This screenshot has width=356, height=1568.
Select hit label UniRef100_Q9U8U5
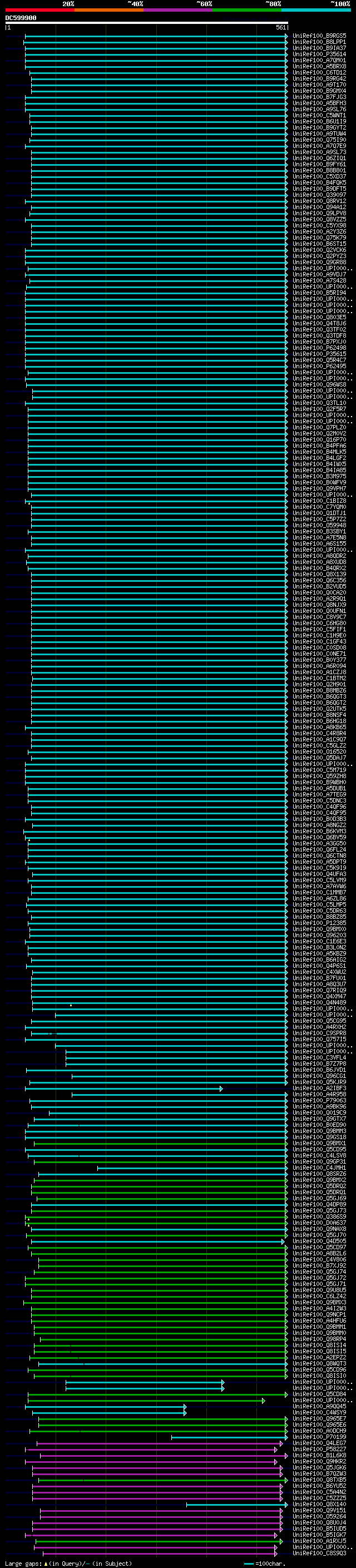pyautogui.click(x=319, y=1290)
